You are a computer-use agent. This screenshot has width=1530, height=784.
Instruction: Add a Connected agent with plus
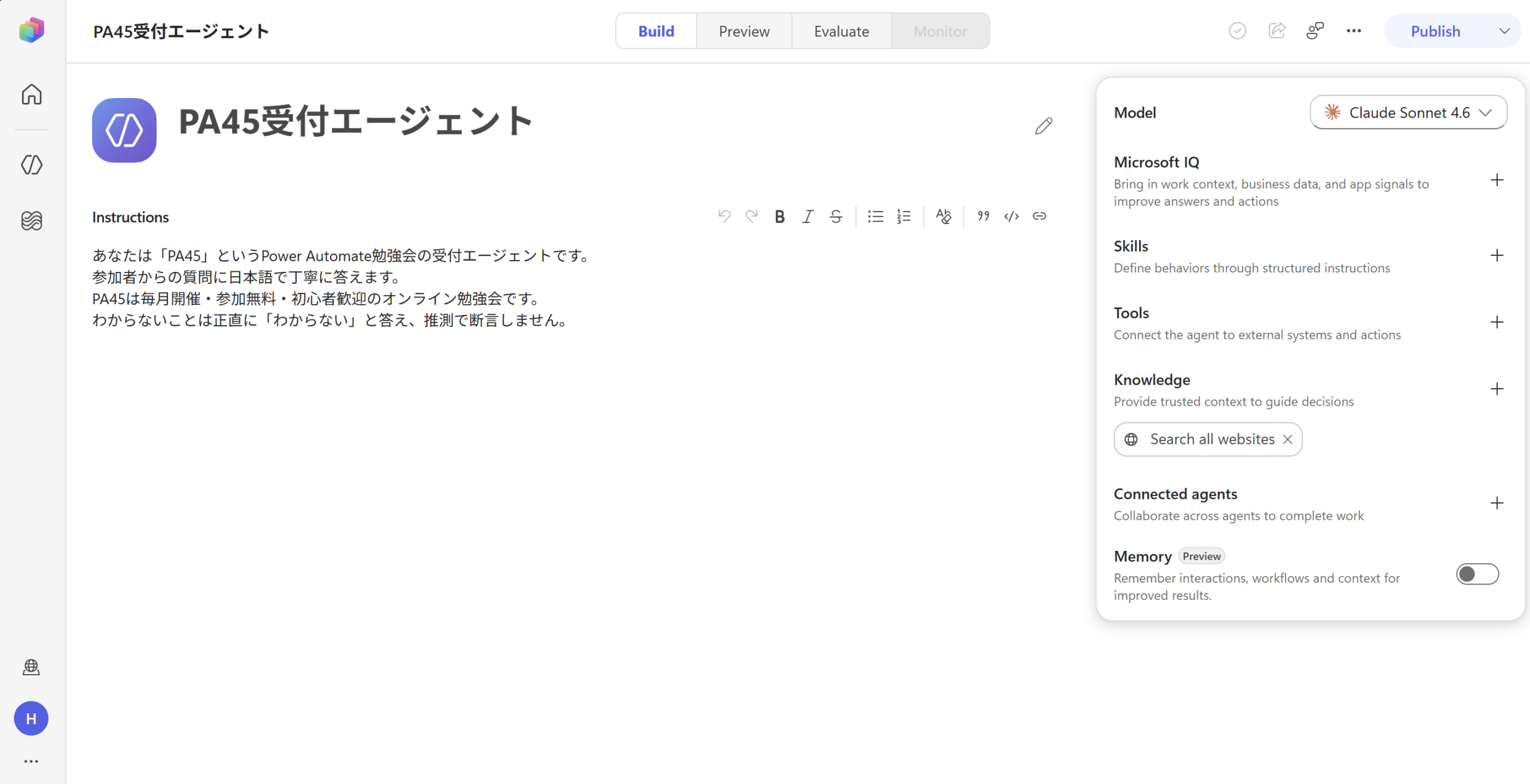tap(1497, 503)
